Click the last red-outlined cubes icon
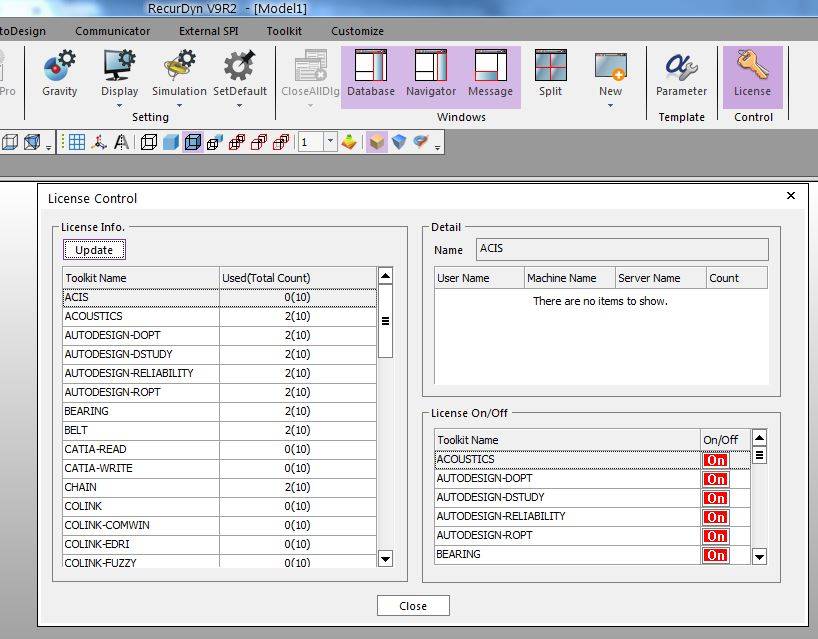 [x=281, y=142]
